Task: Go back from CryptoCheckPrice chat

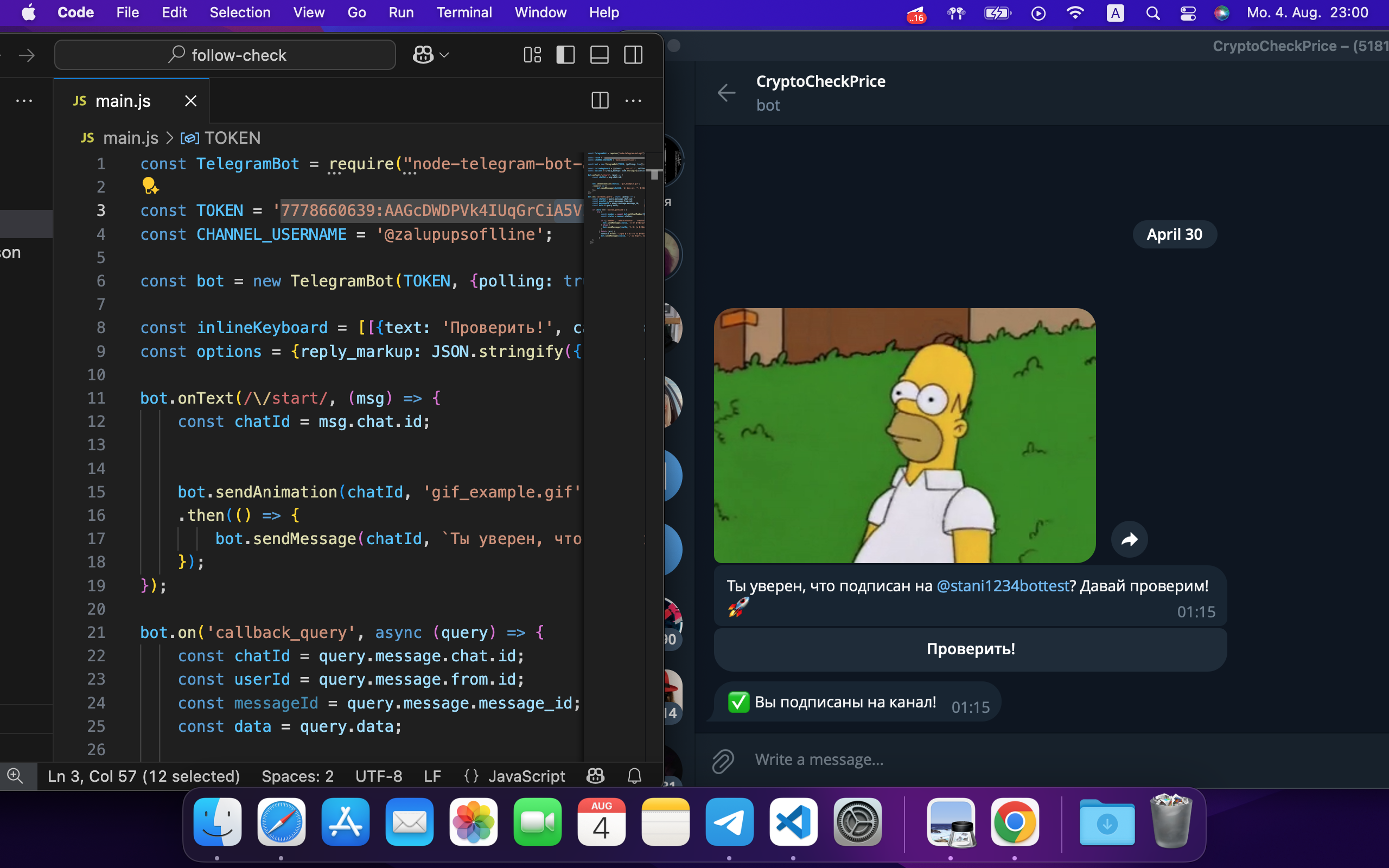Action: click(726, 92)
